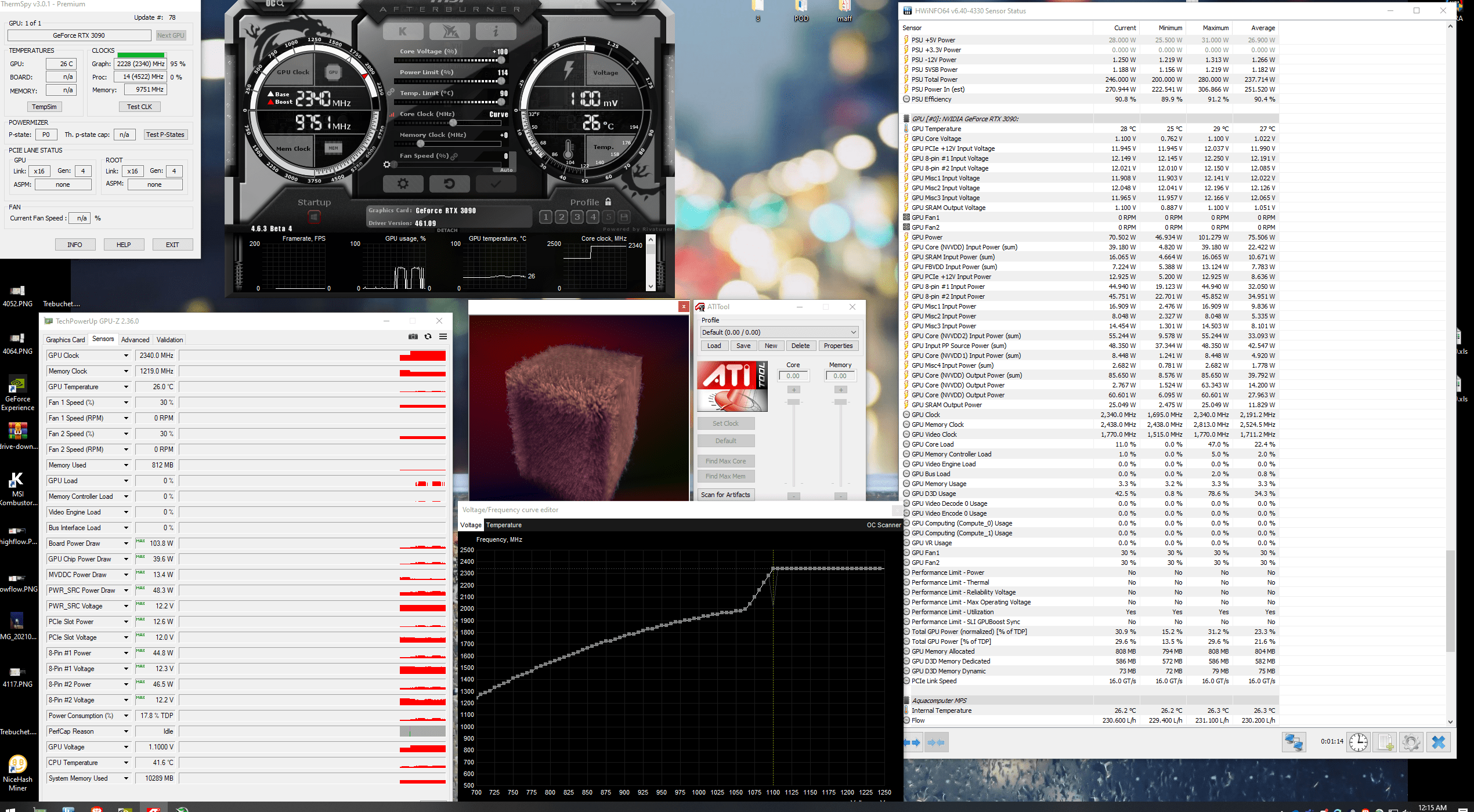Open the GPU Clock sensor dropdown in GPU-Z
The width and height of the screenshot is (1474, 812).
click(x=126, y=356)
